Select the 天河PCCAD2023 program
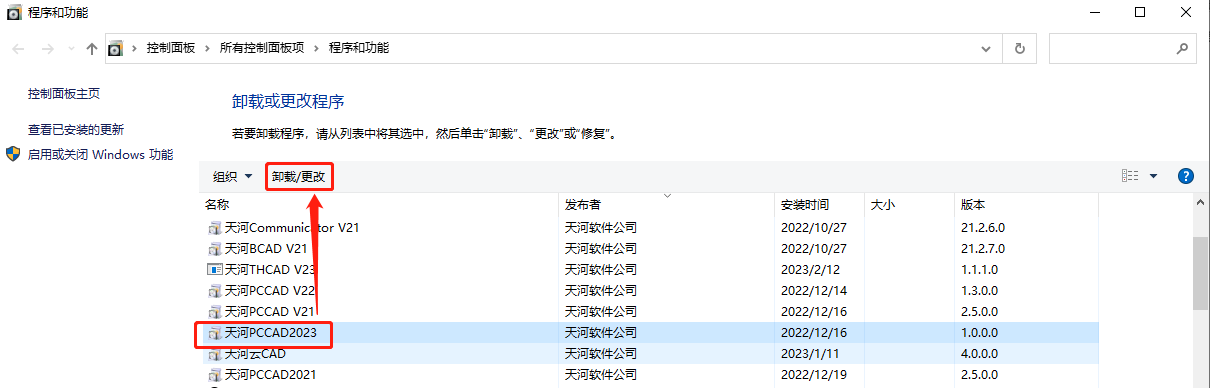The image size is (1210, 388). [x=648, y=332]
